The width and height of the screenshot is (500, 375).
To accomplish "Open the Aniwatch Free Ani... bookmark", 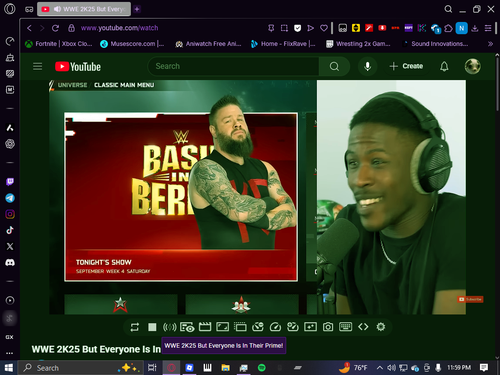I will coord(208,44).
